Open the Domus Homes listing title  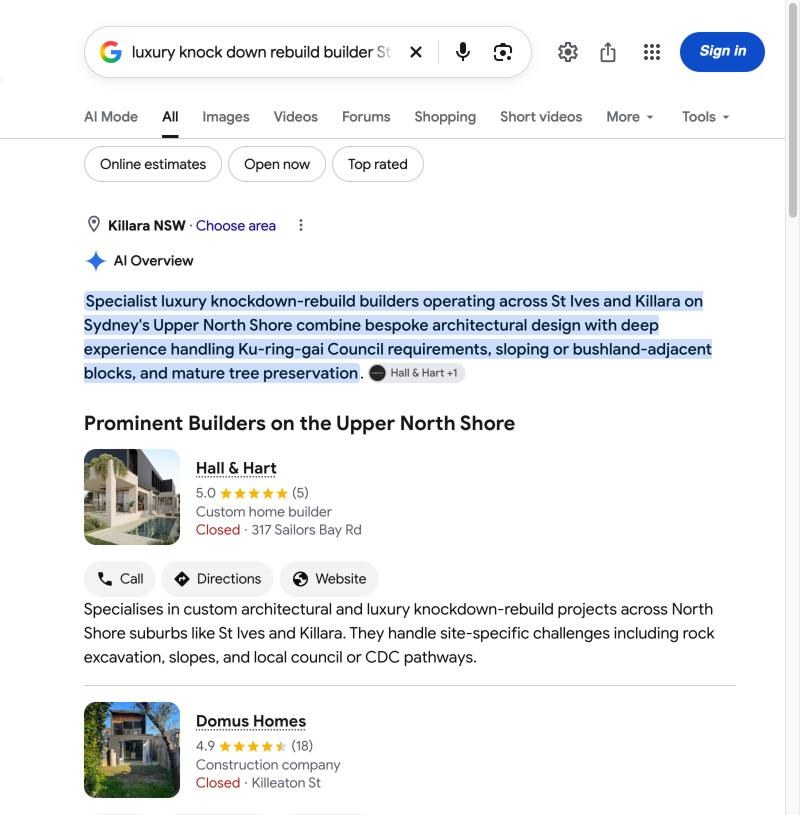coord(251,721)
